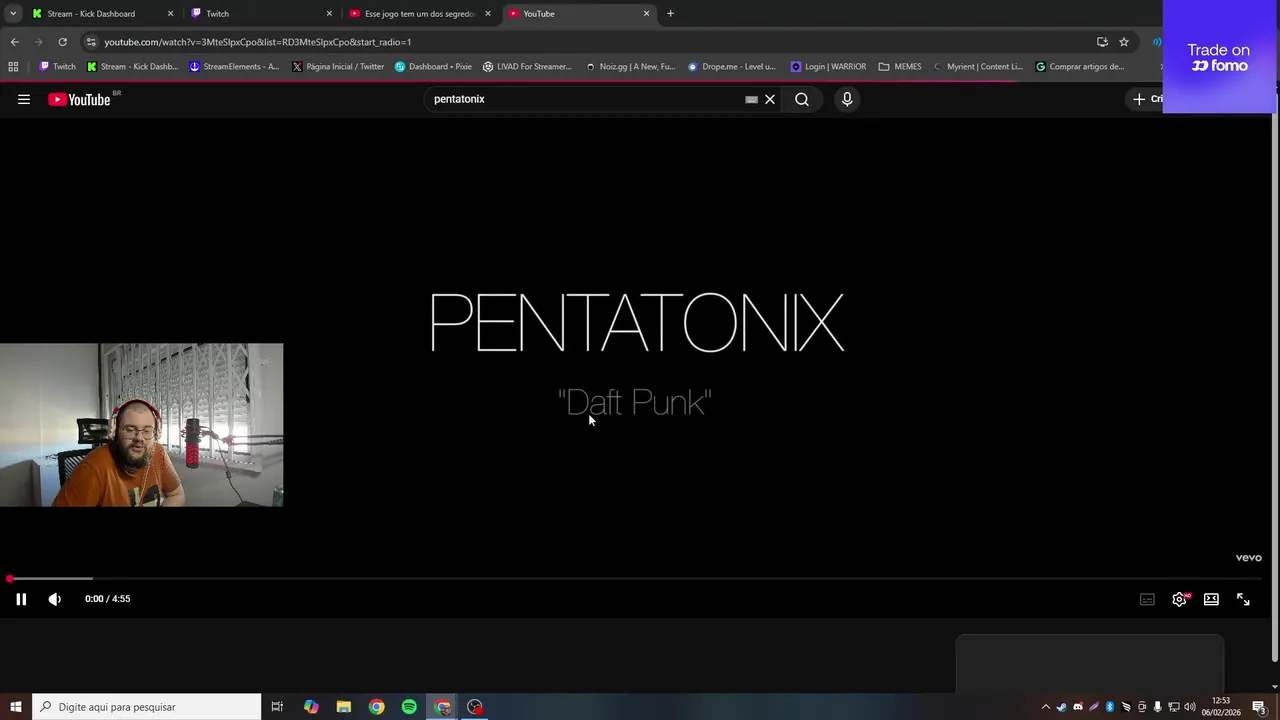Open Spotify from taskbar
Screen dimensions: 1280x720
coord(409,707)
